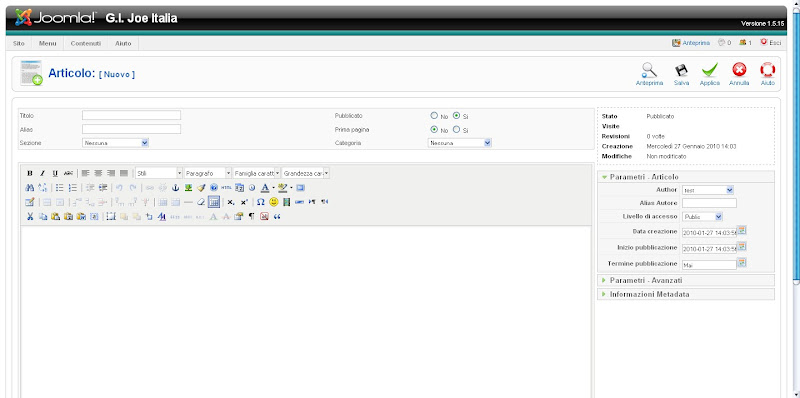Click into the Alias Autore field
The image size is (800, 398).
point(709,203)
